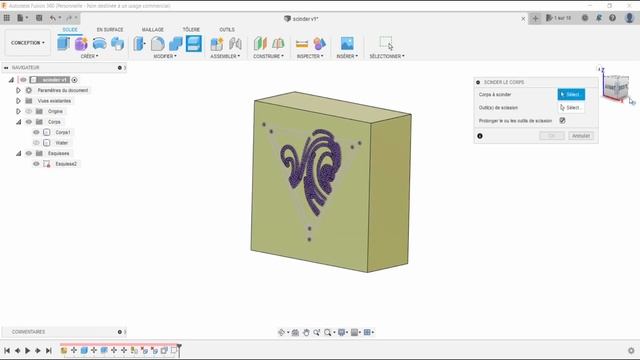Expand Paramètres du document node
This screenshot has height=360, width=640.
(x=18, y=90)
